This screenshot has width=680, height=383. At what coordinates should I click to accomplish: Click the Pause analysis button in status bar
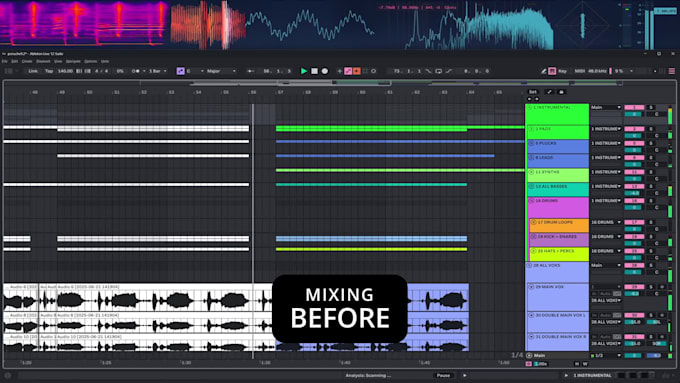[x=443, y=376]
